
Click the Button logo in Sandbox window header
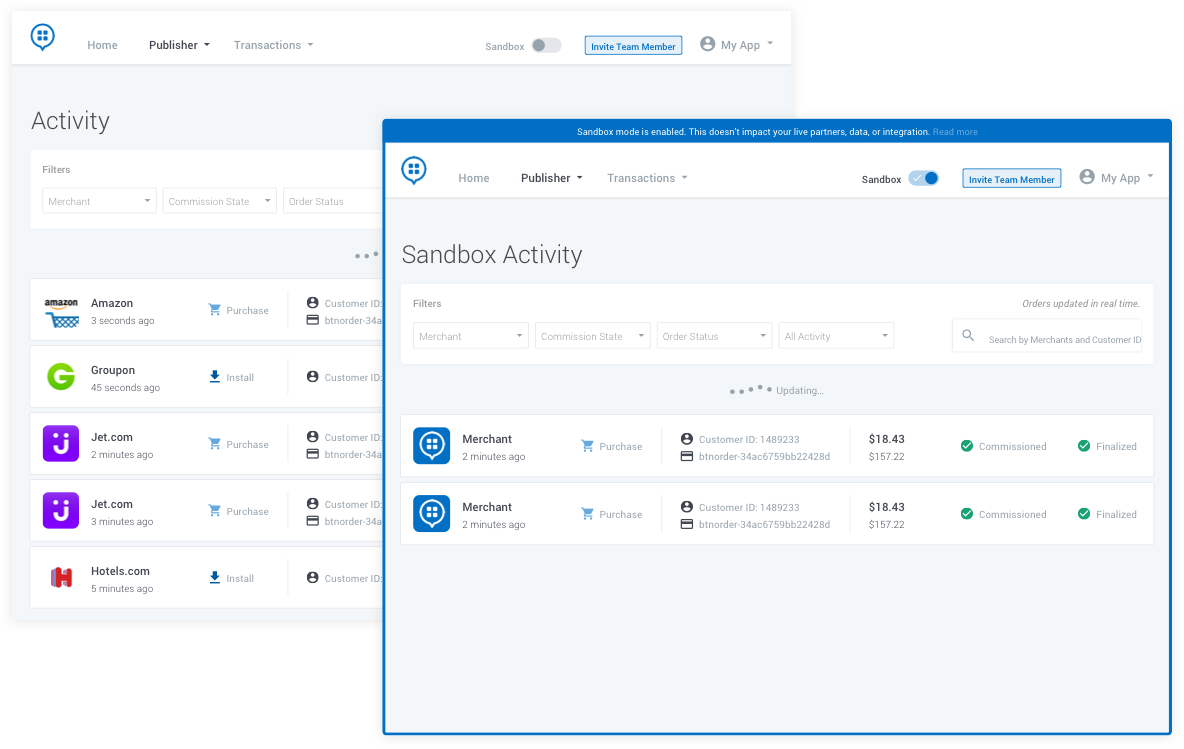[414, 170]
